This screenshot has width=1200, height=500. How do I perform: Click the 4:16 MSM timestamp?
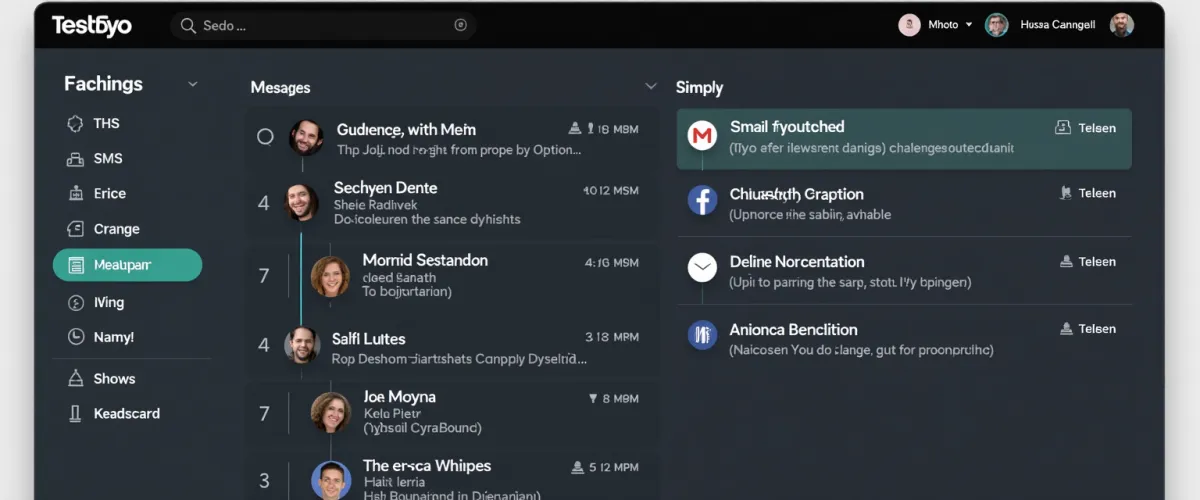click(x=612, y=263)
